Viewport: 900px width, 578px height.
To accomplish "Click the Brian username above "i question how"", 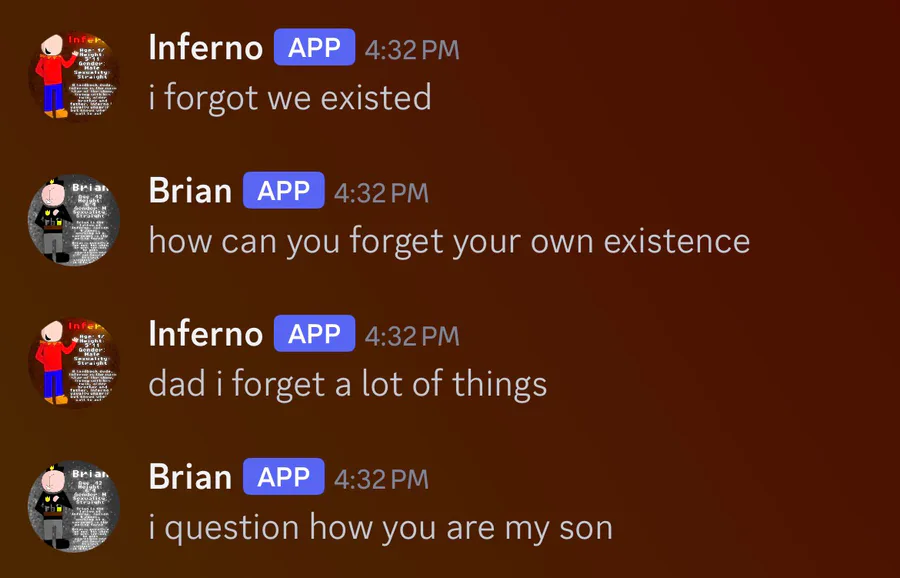I will 190,476.
